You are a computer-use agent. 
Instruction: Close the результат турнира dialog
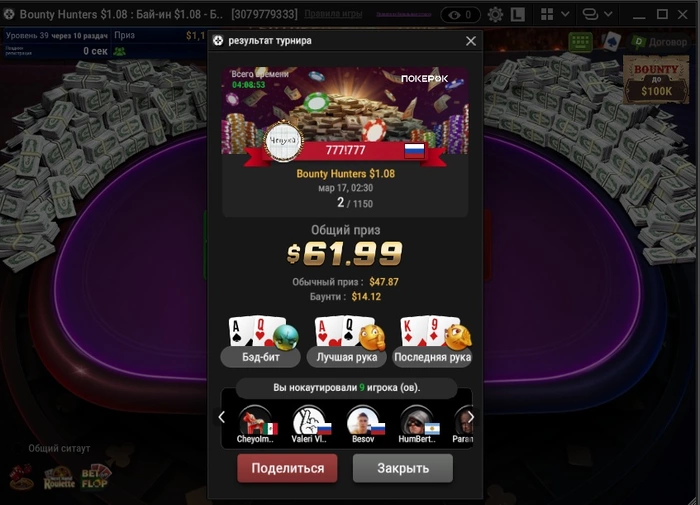click(471, 41)
